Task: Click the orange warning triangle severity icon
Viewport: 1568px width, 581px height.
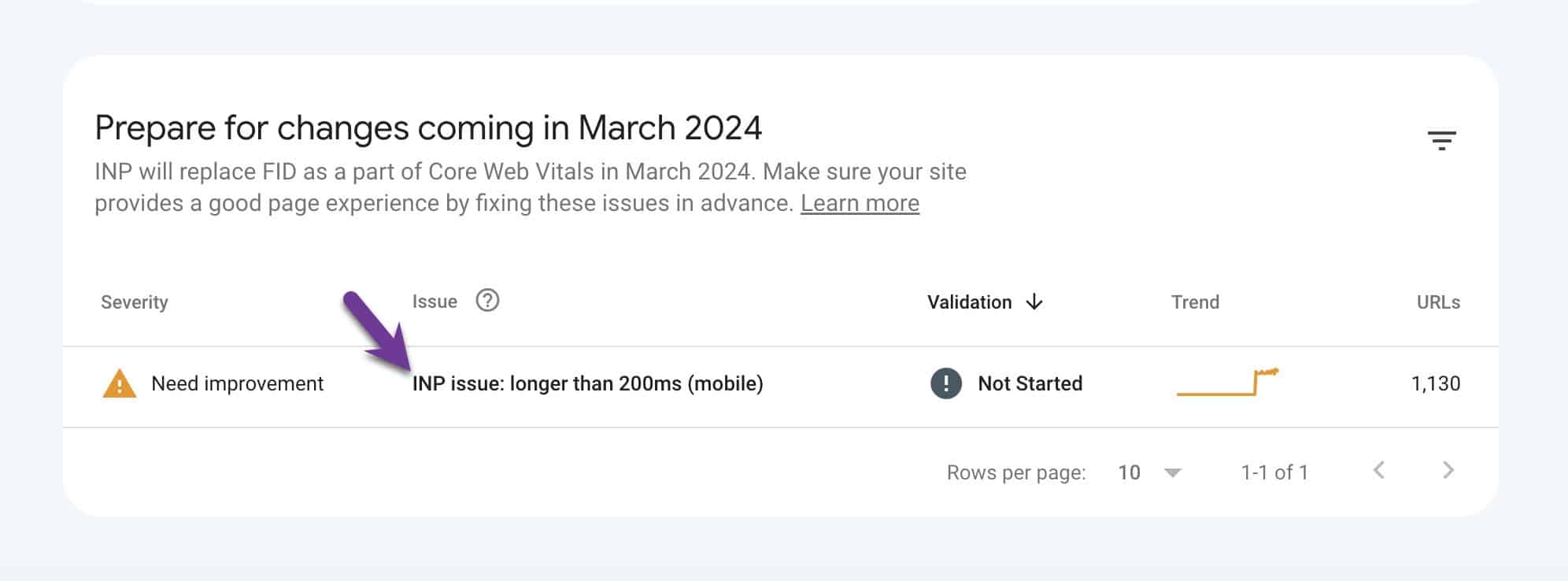Action: click(x=120, y=383)
